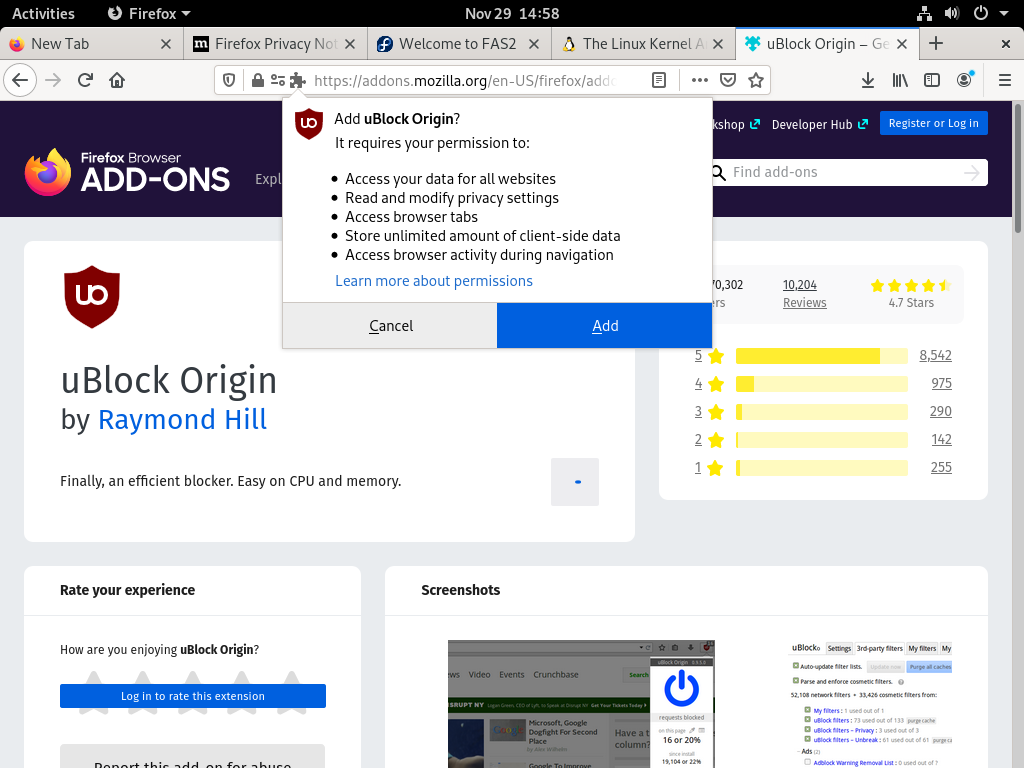Close the uBlock Origin tab
This screenshot has width=1024, height=768.
coord(902,44)
